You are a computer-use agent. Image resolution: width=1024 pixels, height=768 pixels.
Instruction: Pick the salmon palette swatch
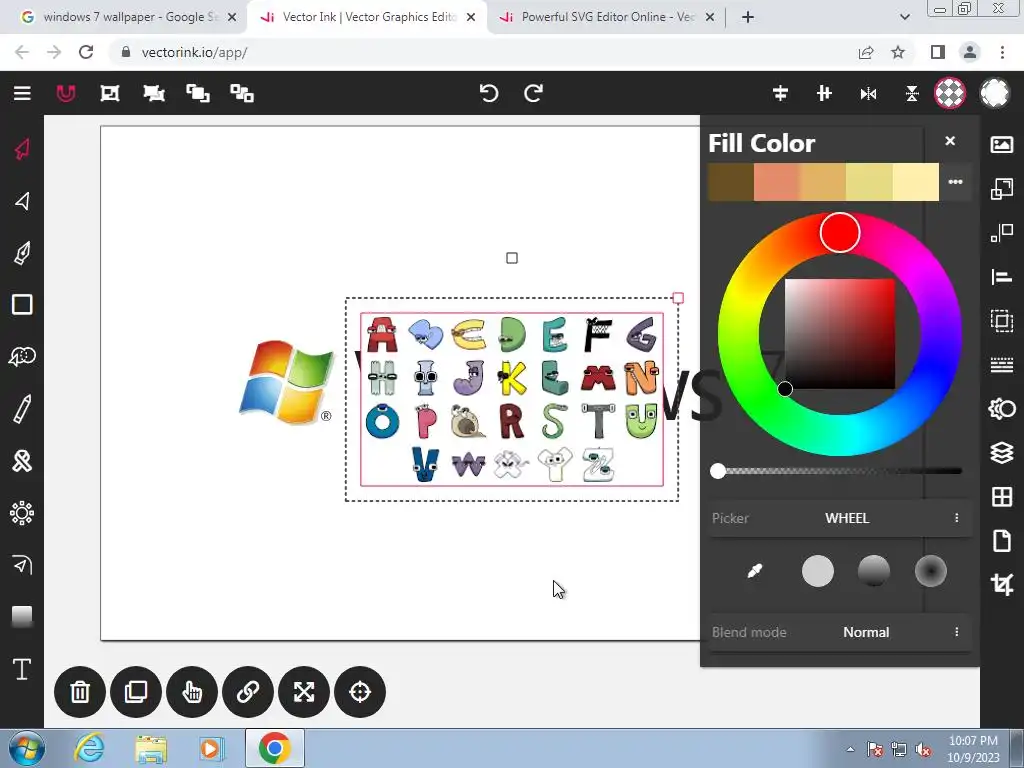click(x=776, y=182)
